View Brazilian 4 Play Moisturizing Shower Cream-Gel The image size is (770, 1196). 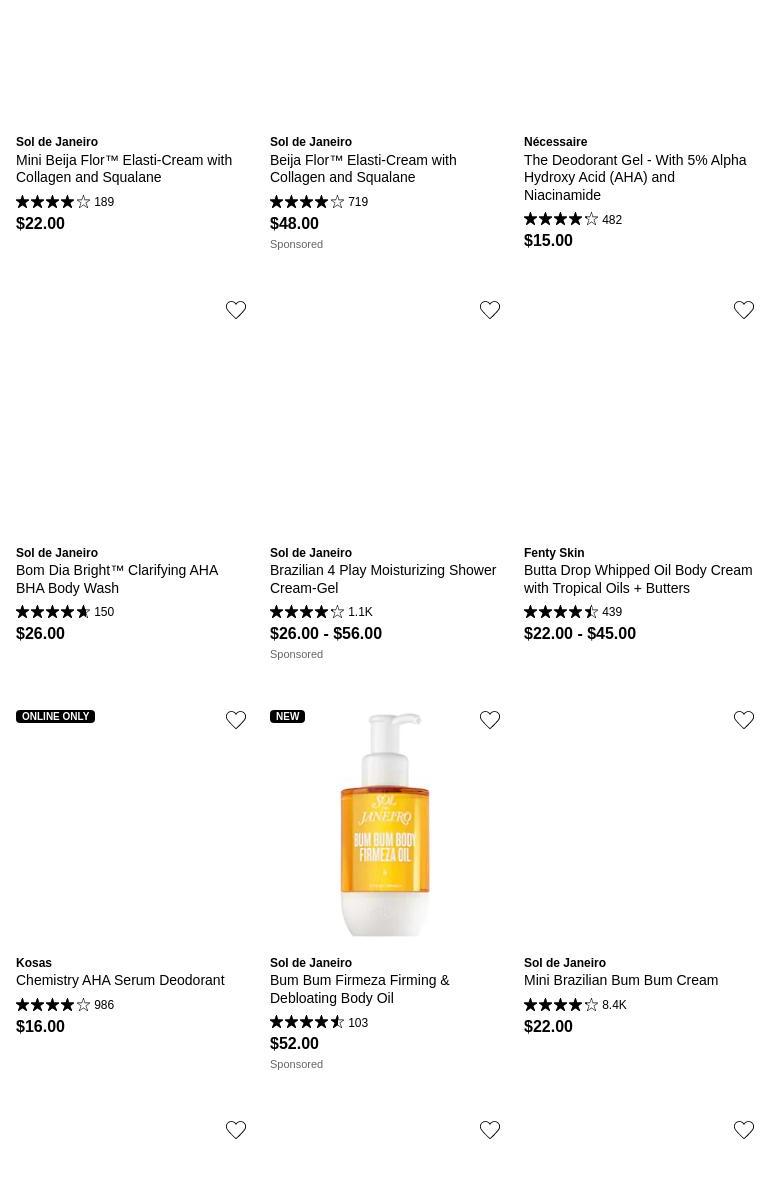383,579
